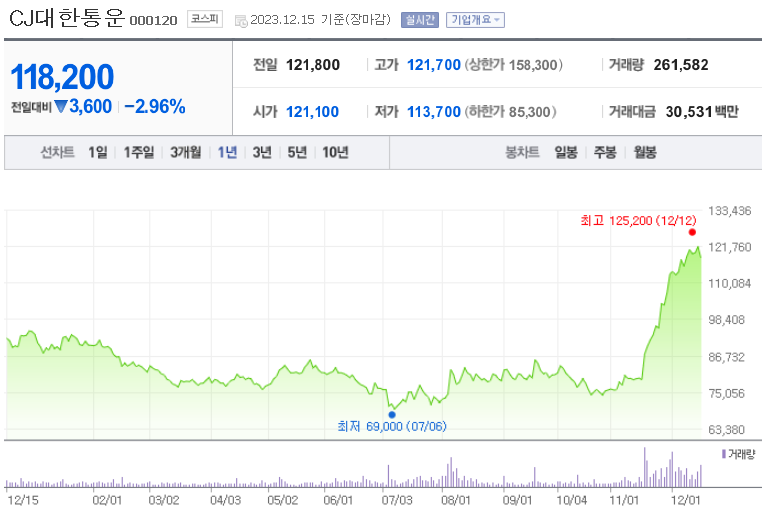Click the 저가 value 113,700

[433, 112]
